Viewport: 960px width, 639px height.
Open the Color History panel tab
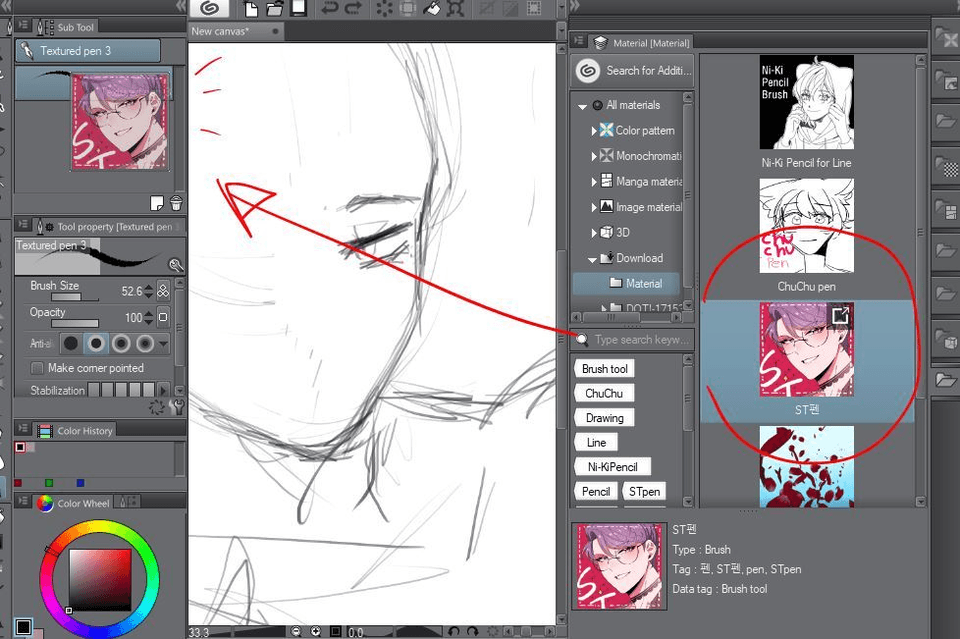tap(84, 431)
